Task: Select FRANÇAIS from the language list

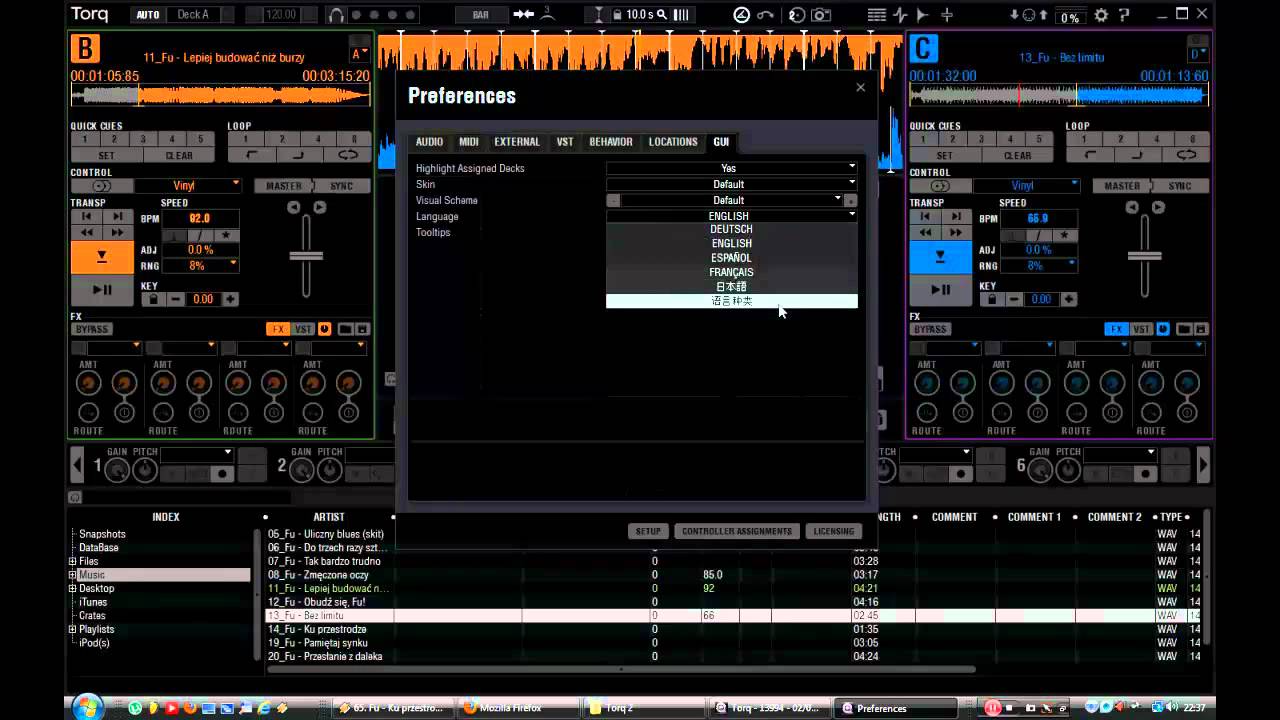Action: (x=732, y=272)
